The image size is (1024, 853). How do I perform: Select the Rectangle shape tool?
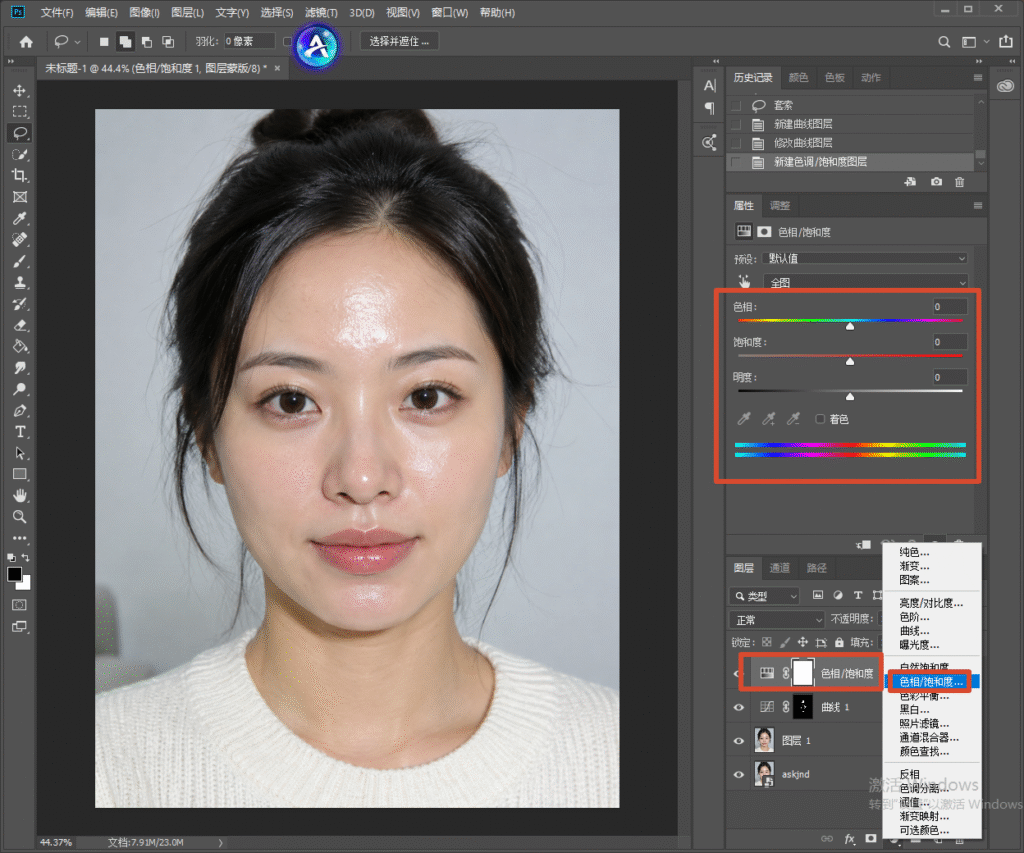point(20,474)
